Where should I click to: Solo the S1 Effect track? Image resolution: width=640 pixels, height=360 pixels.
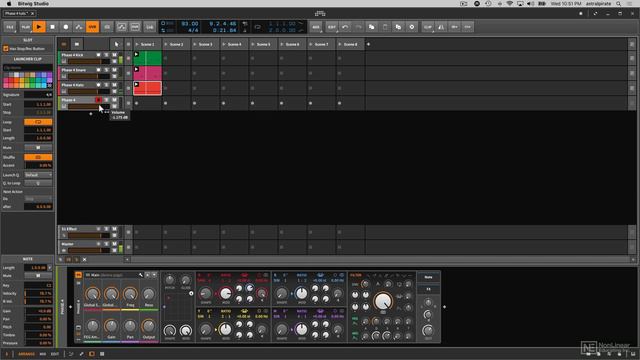tap(107, 229)
